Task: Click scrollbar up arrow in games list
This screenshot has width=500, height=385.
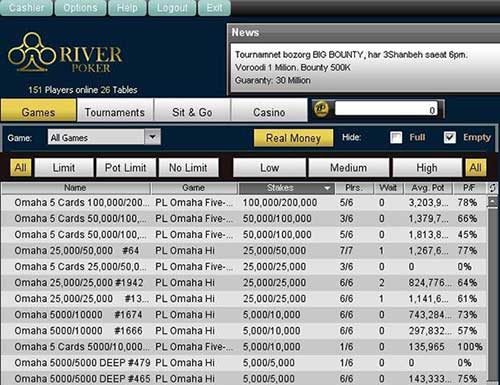Action: click(x=492, y=202)
